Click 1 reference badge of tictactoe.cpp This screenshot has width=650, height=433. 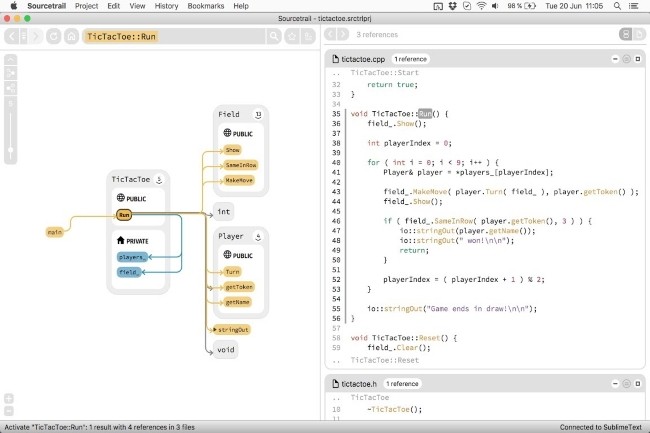[x=410, y=59]
